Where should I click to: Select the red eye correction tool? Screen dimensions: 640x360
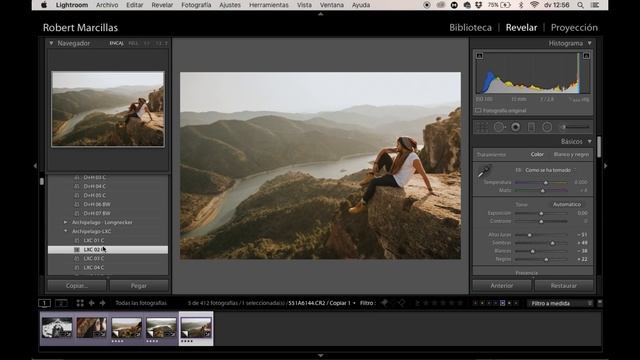click(x=516, y=127)
